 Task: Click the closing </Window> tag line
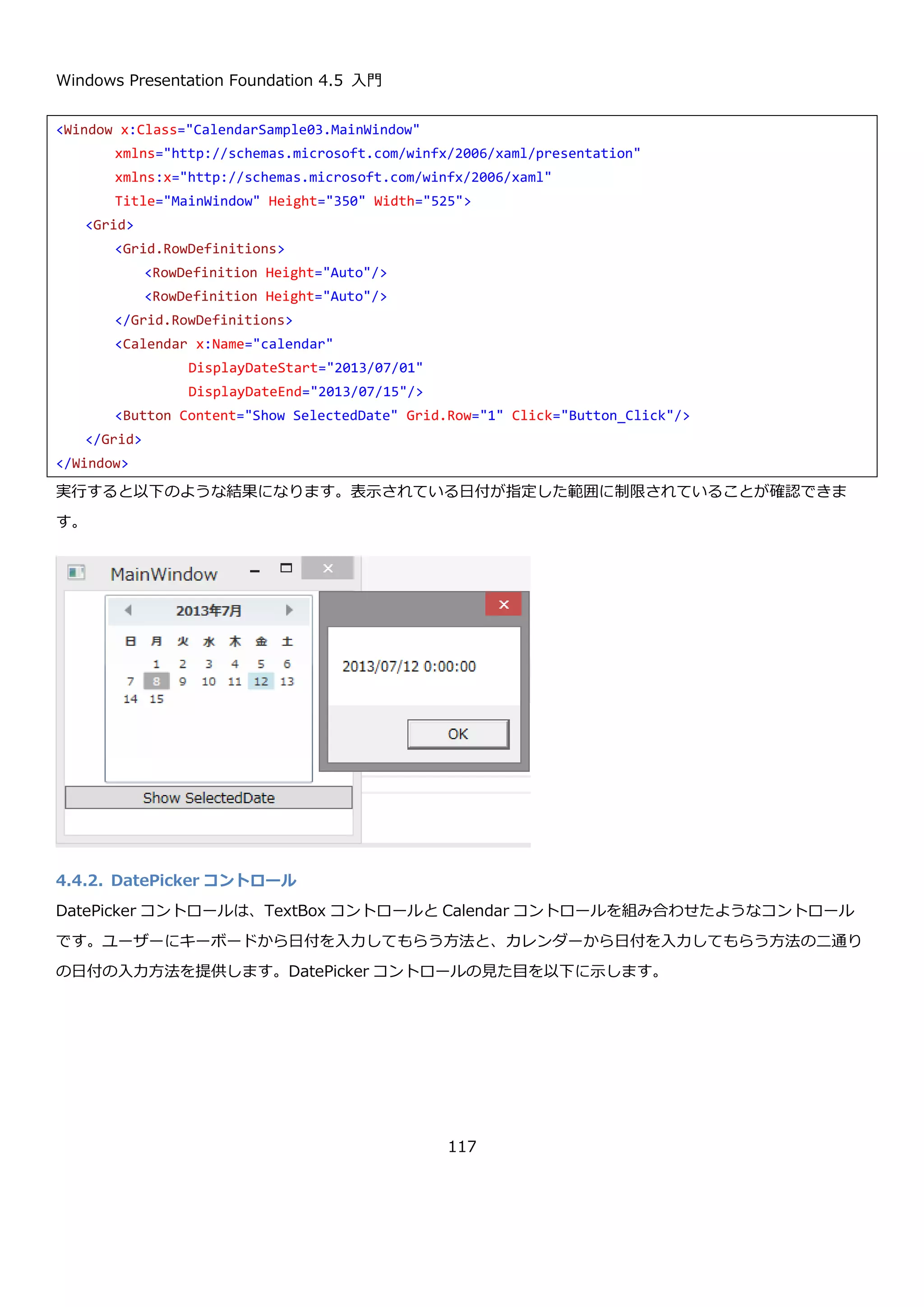[x=92, y=463]
